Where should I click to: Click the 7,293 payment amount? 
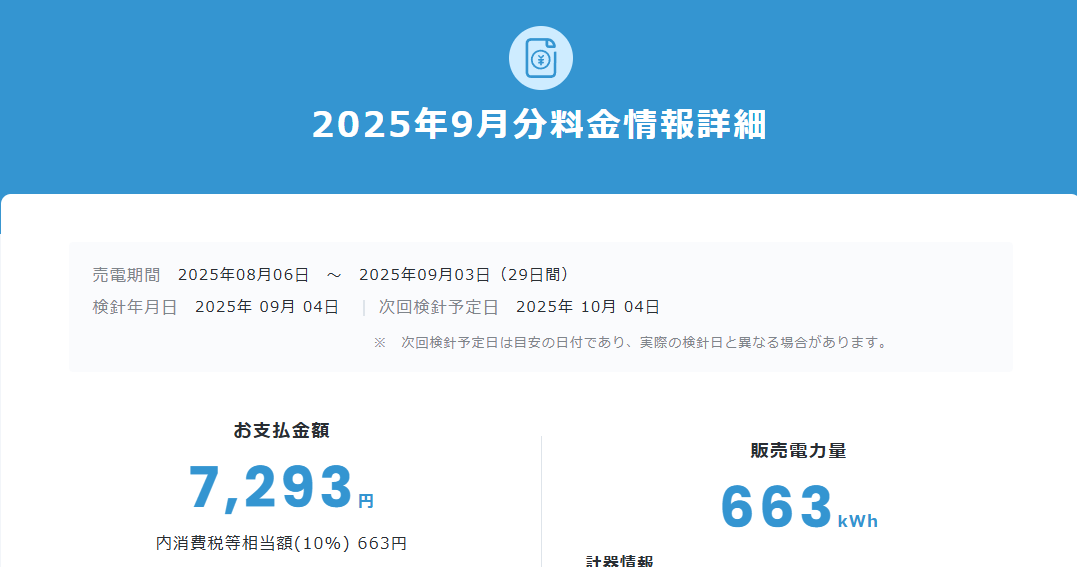pos(271,487)
